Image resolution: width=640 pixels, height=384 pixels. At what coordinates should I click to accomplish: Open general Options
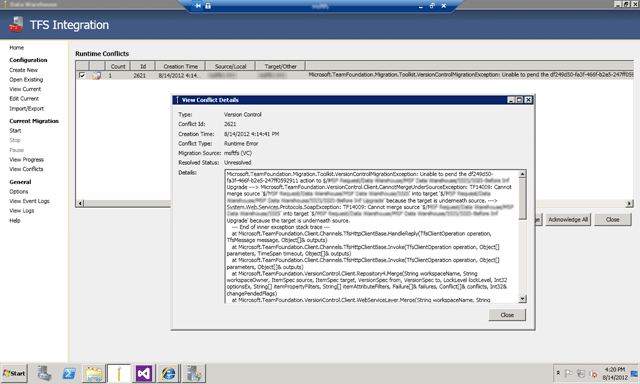click(x=19, y=191)
